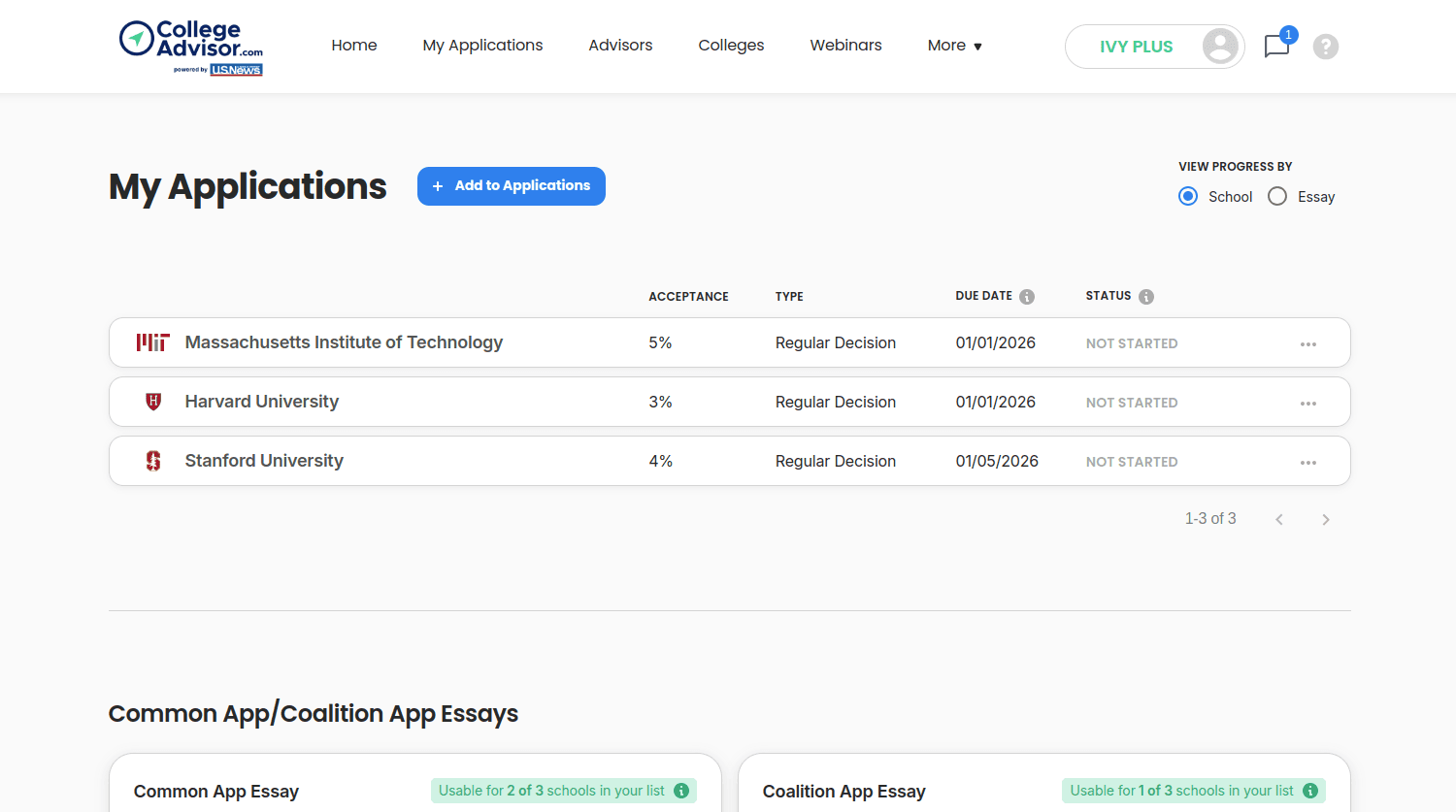Click the Usable for 1 of 3 schools badge
This screenshot has width=1456, height=812.
pos(1194,791)
